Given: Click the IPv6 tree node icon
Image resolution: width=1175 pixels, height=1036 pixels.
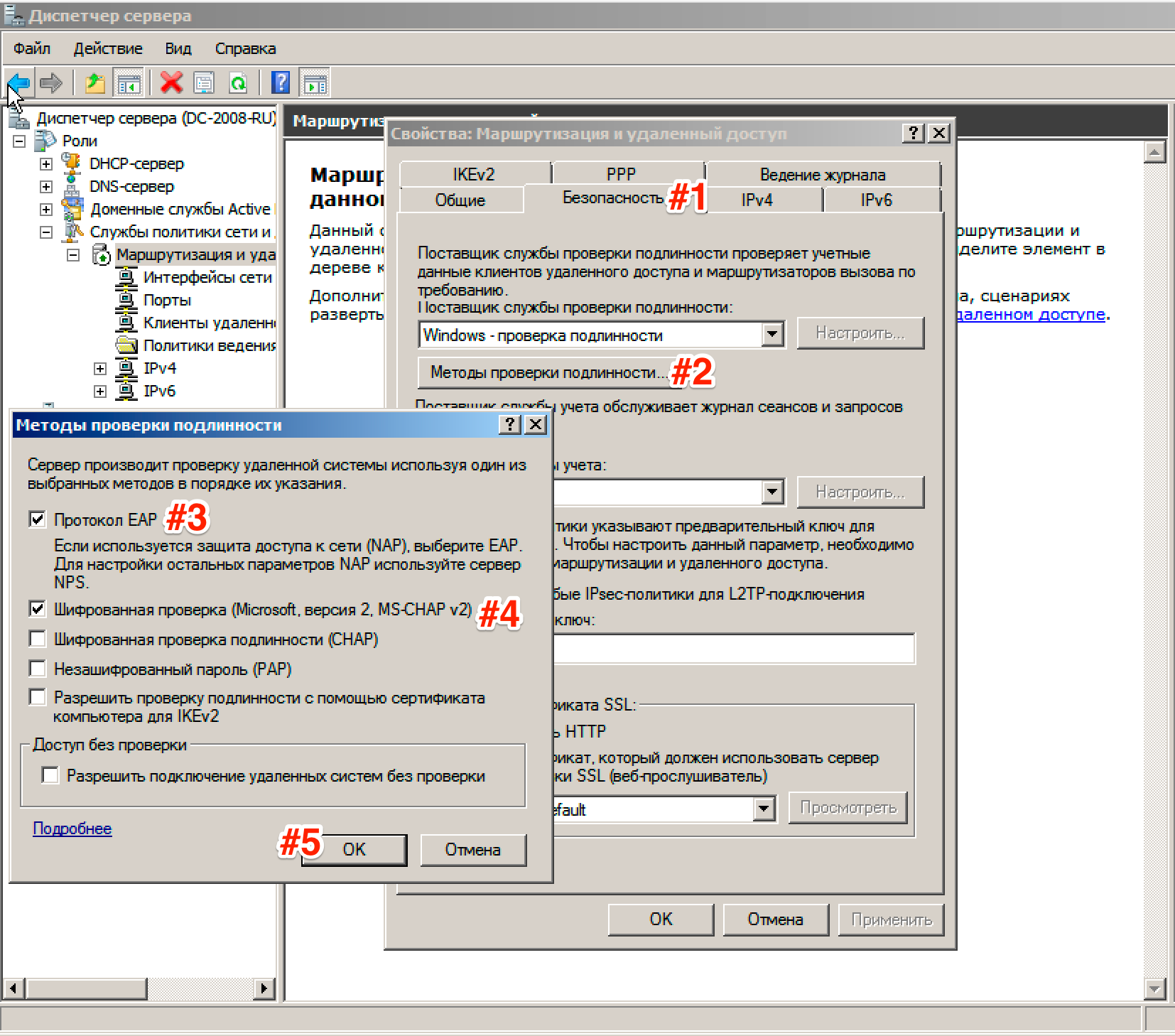Looking at the screenshot, I should click(x=126, y=391).
